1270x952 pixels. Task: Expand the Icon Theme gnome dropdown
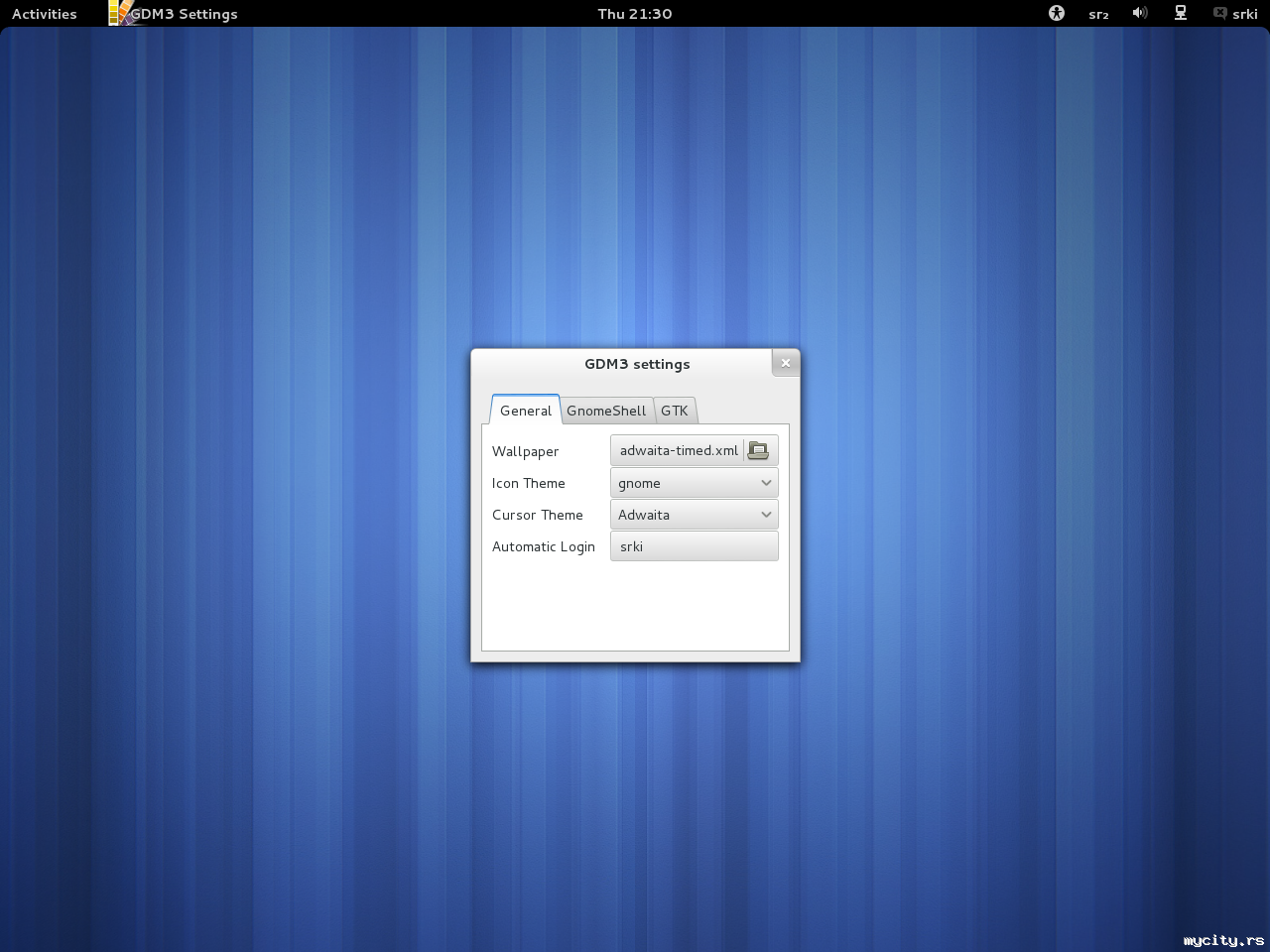click(x=695, y=483)
